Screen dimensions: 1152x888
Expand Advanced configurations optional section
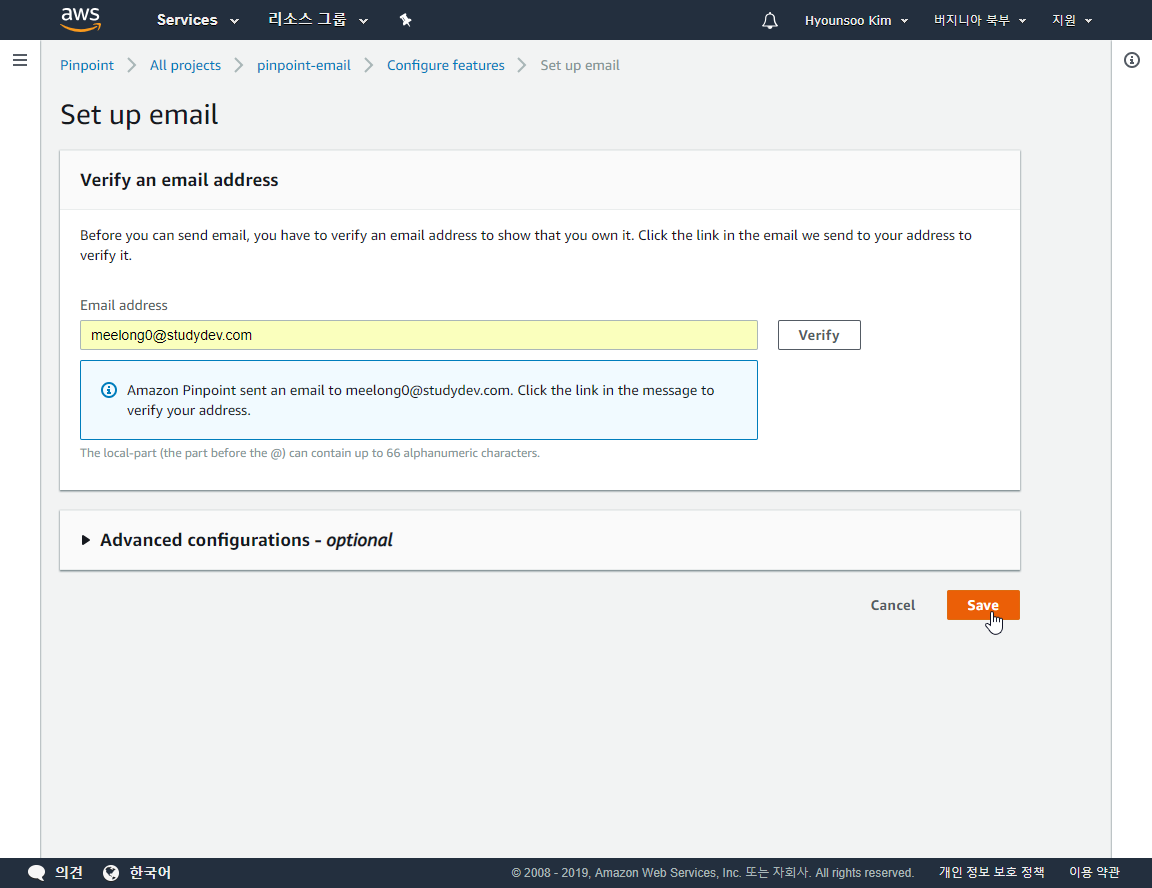(x=236, y=540)
